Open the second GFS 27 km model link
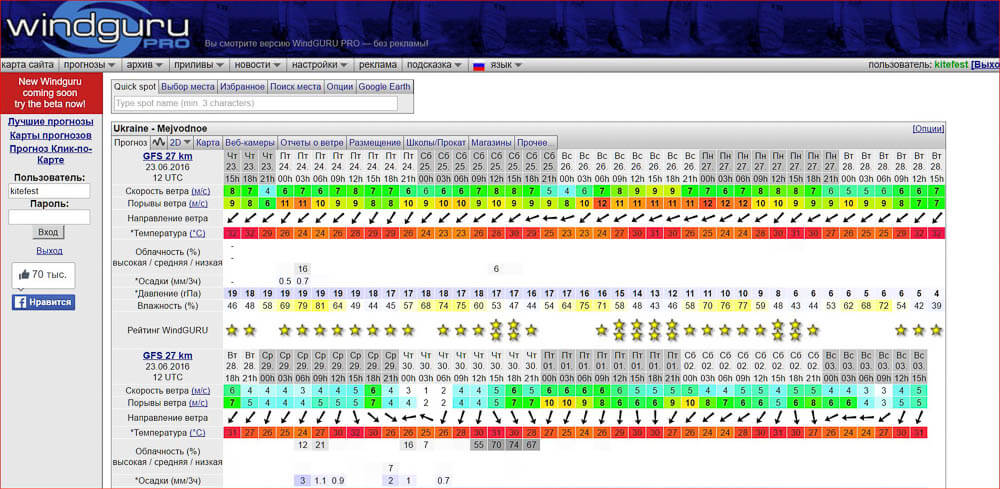The image size is (1000, 489). [x=168, y=356]
